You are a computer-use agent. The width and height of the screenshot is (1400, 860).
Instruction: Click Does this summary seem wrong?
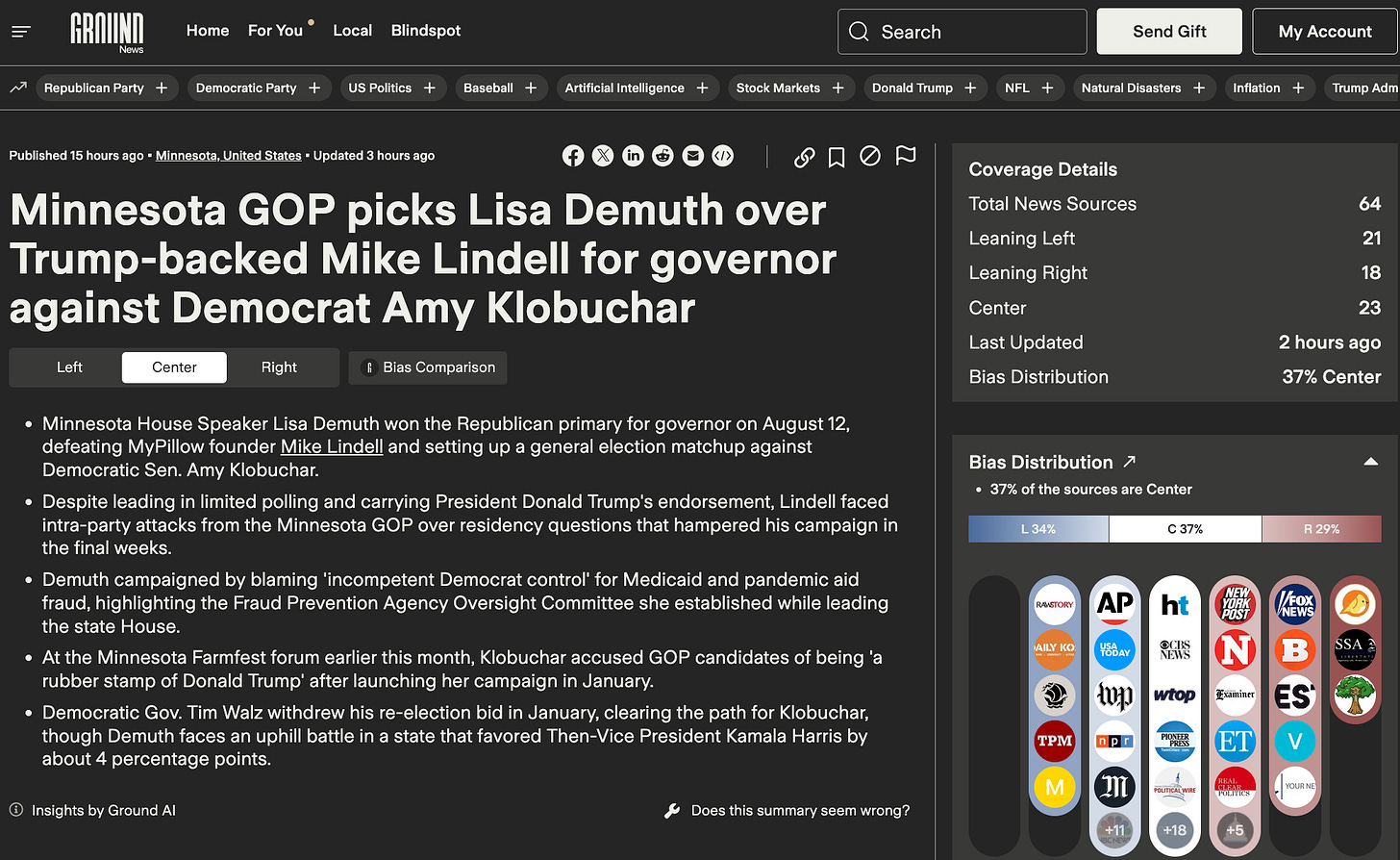(x=787, y=811)
